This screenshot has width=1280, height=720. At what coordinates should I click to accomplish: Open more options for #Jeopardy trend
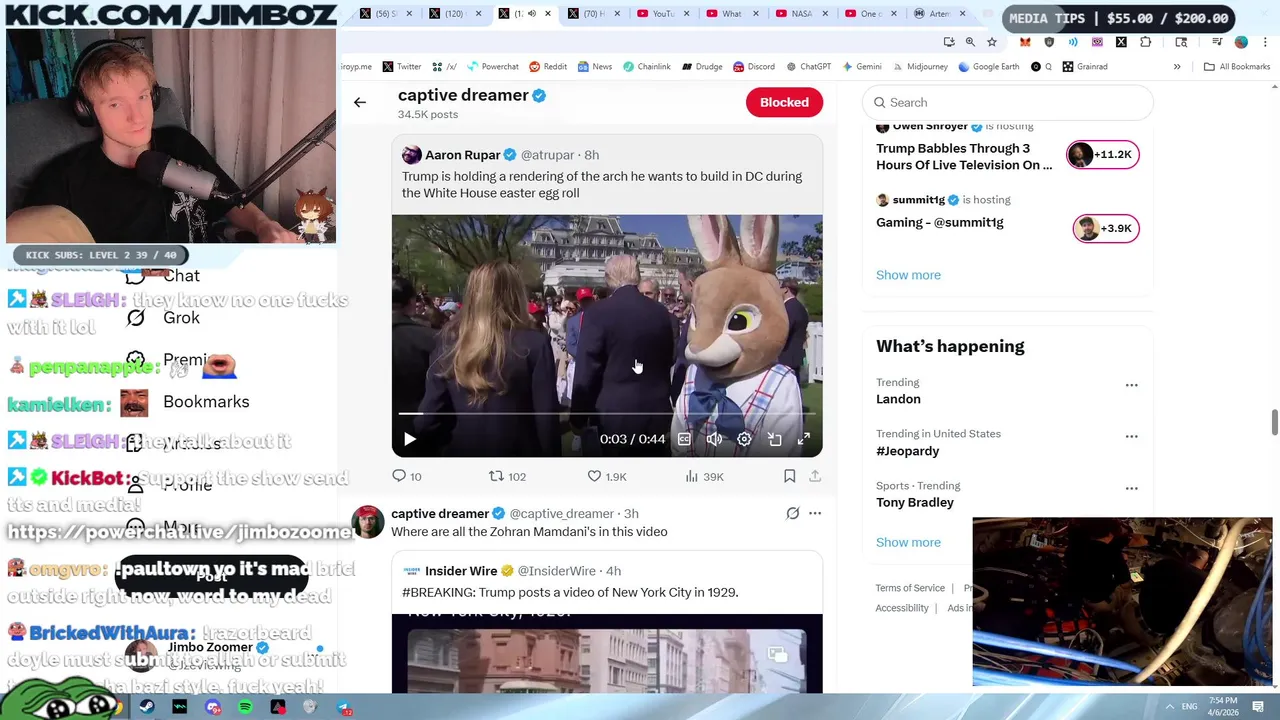click(x=1131, y=437)
